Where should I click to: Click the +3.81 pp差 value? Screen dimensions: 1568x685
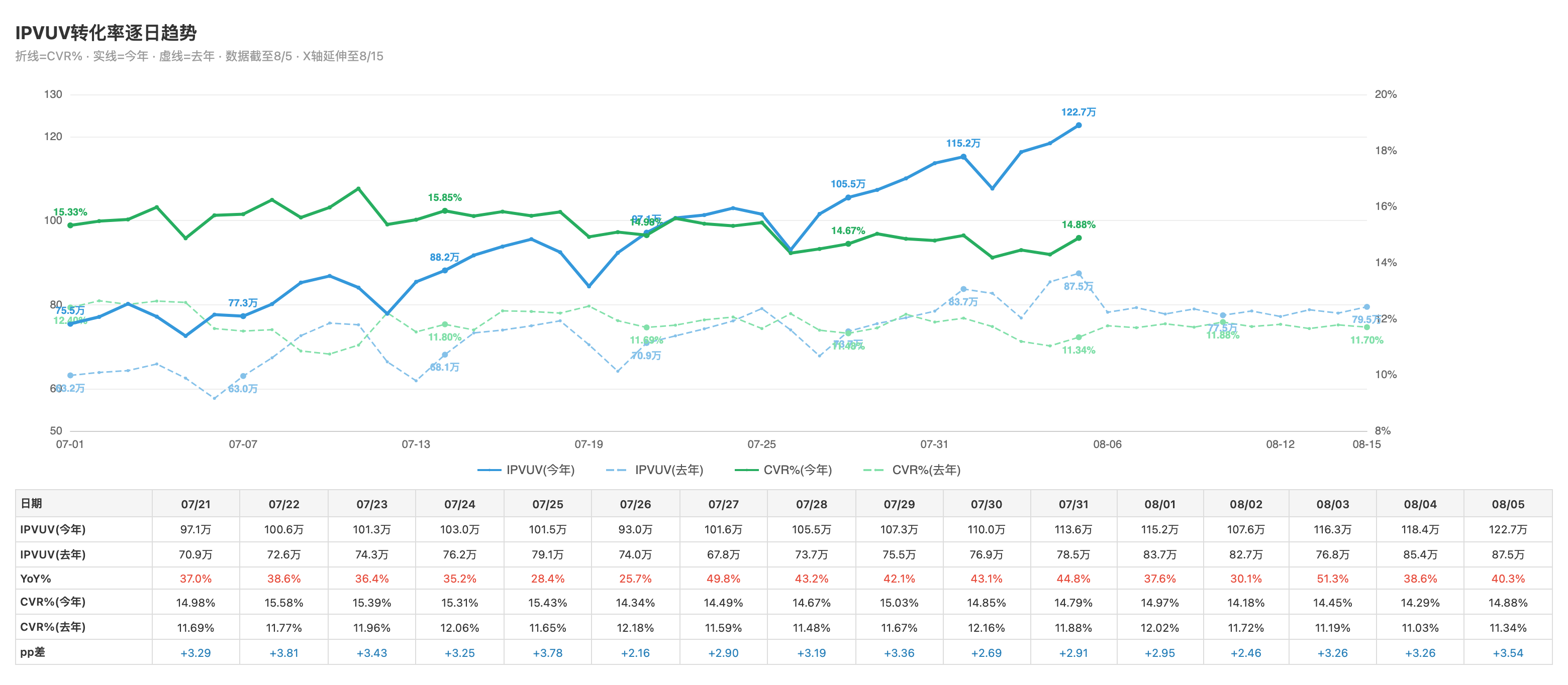[x=283, y=653]
